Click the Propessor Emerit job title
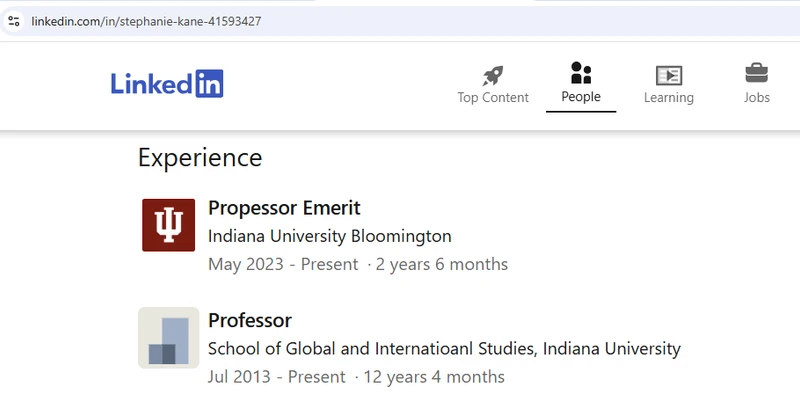This screenshot has height=409, width=800. 284,208
